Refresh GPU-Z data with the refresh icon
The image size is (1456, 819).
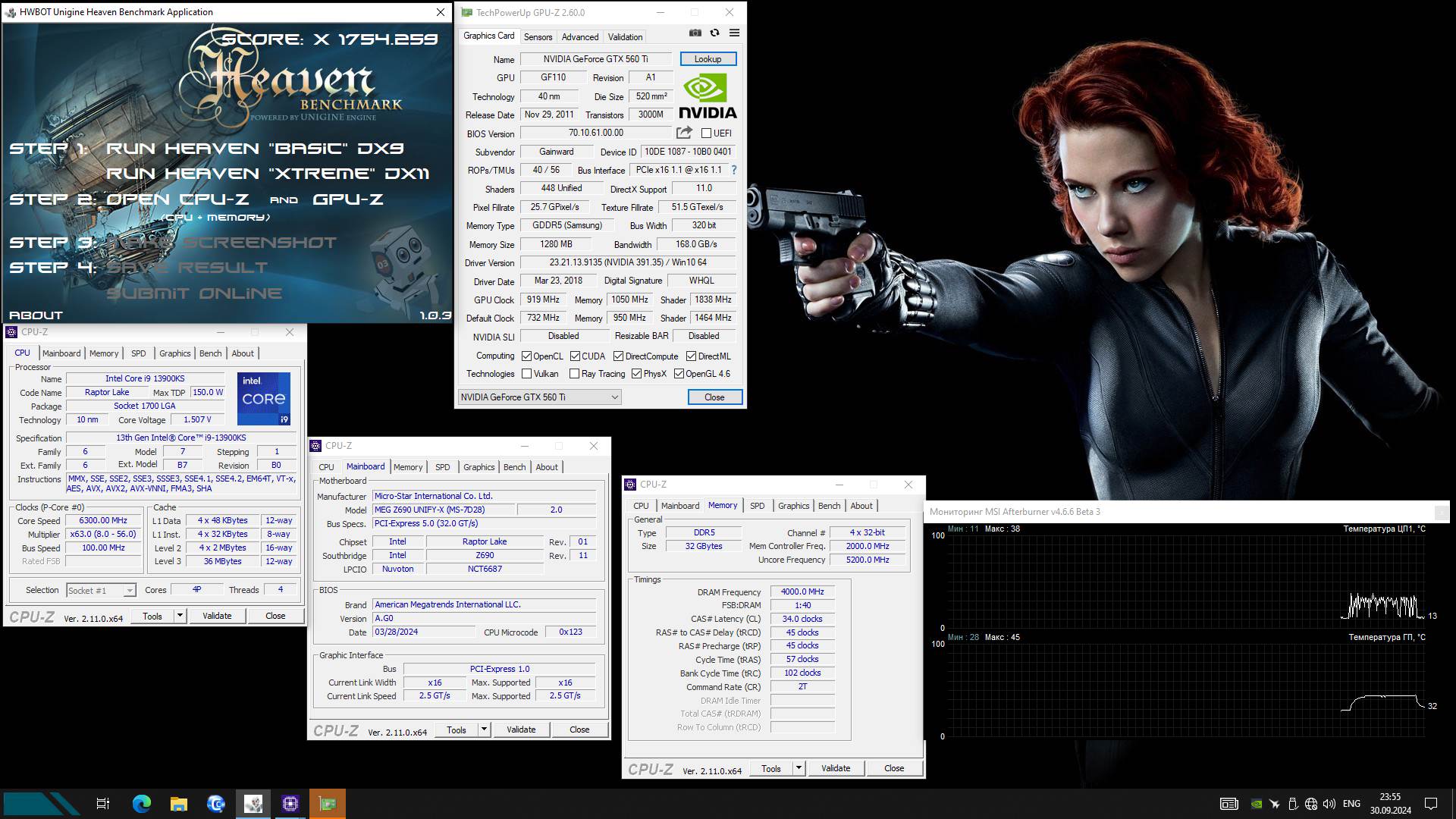point(714,33)
